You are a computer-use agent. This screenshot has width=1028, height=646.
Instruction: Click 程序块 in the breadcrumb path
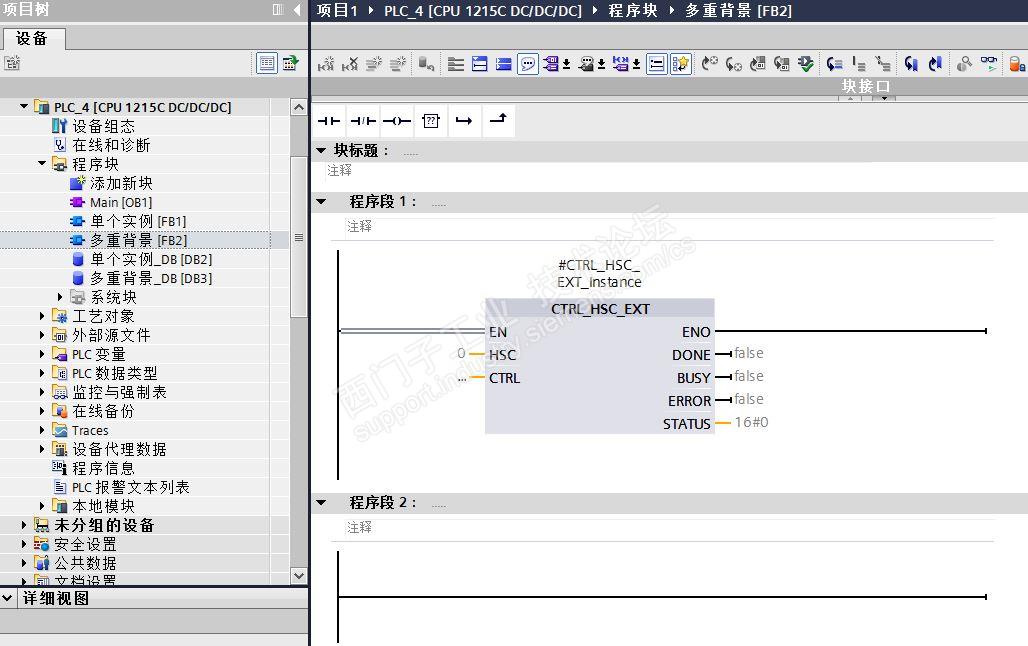click(633, 10)
